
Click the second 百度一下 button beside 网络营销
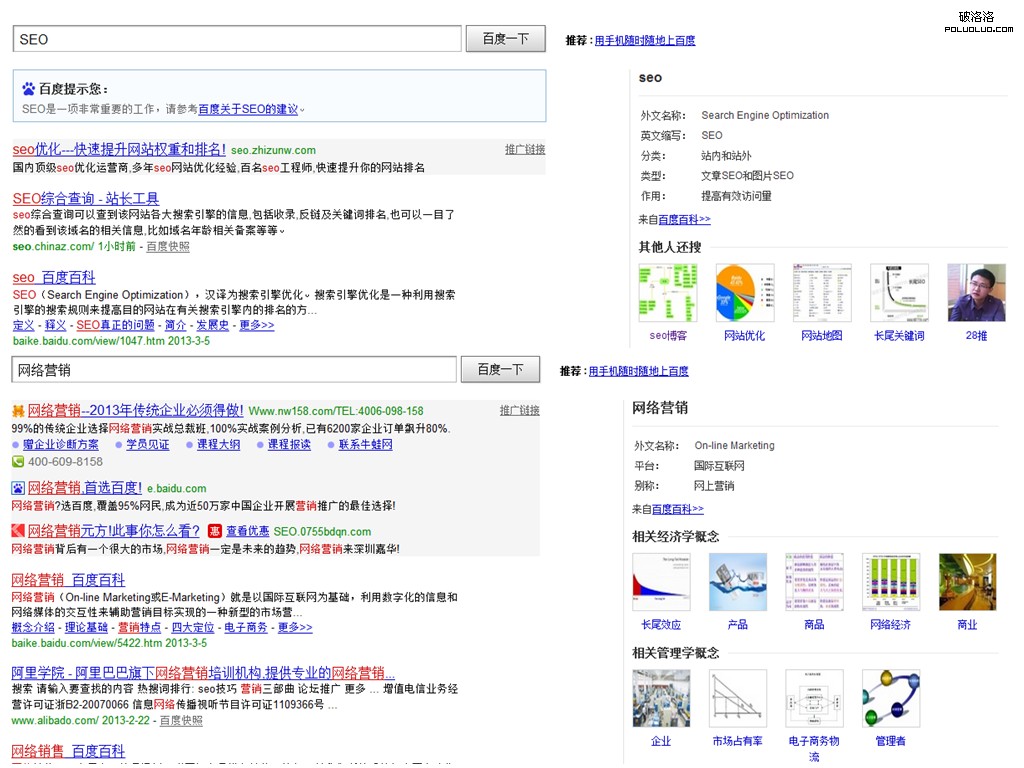[x=500, y=369]
